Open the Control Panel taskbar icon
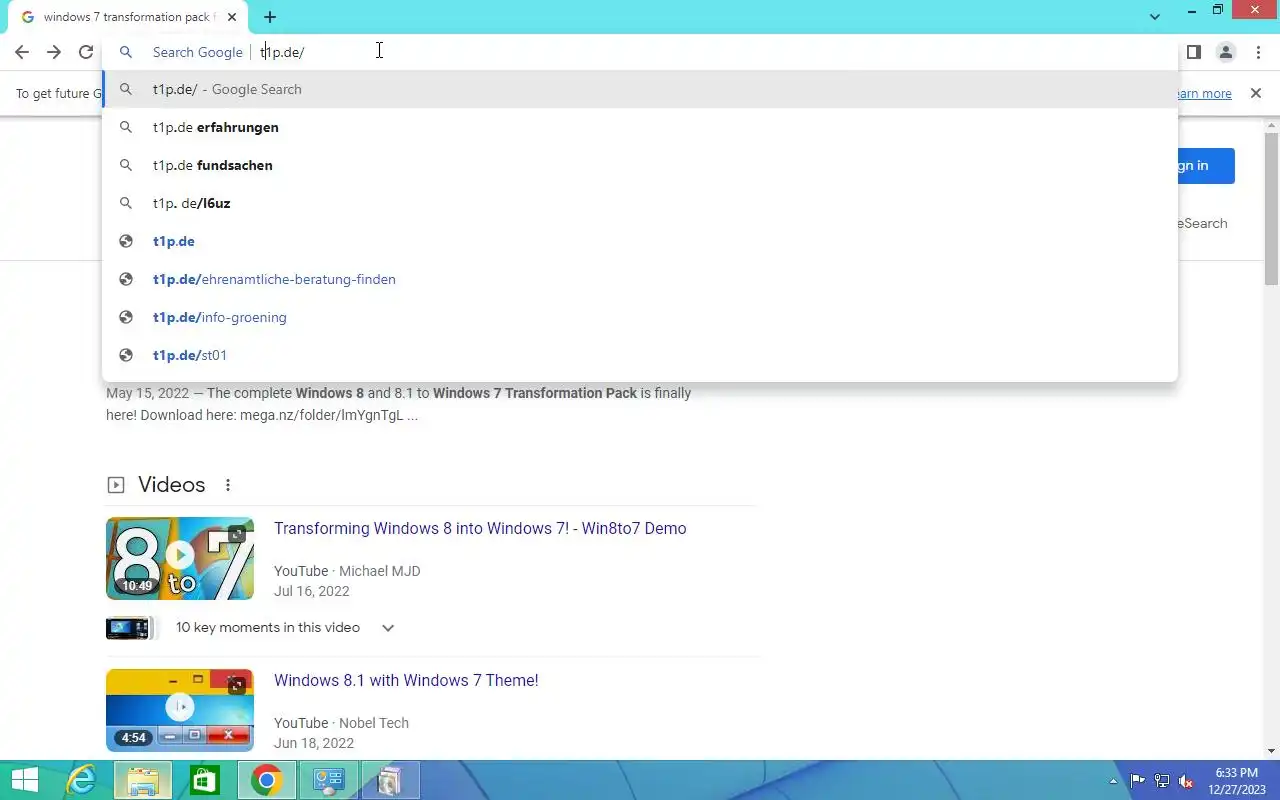Viewport: 1280px width, 800px height. point(328,780)
